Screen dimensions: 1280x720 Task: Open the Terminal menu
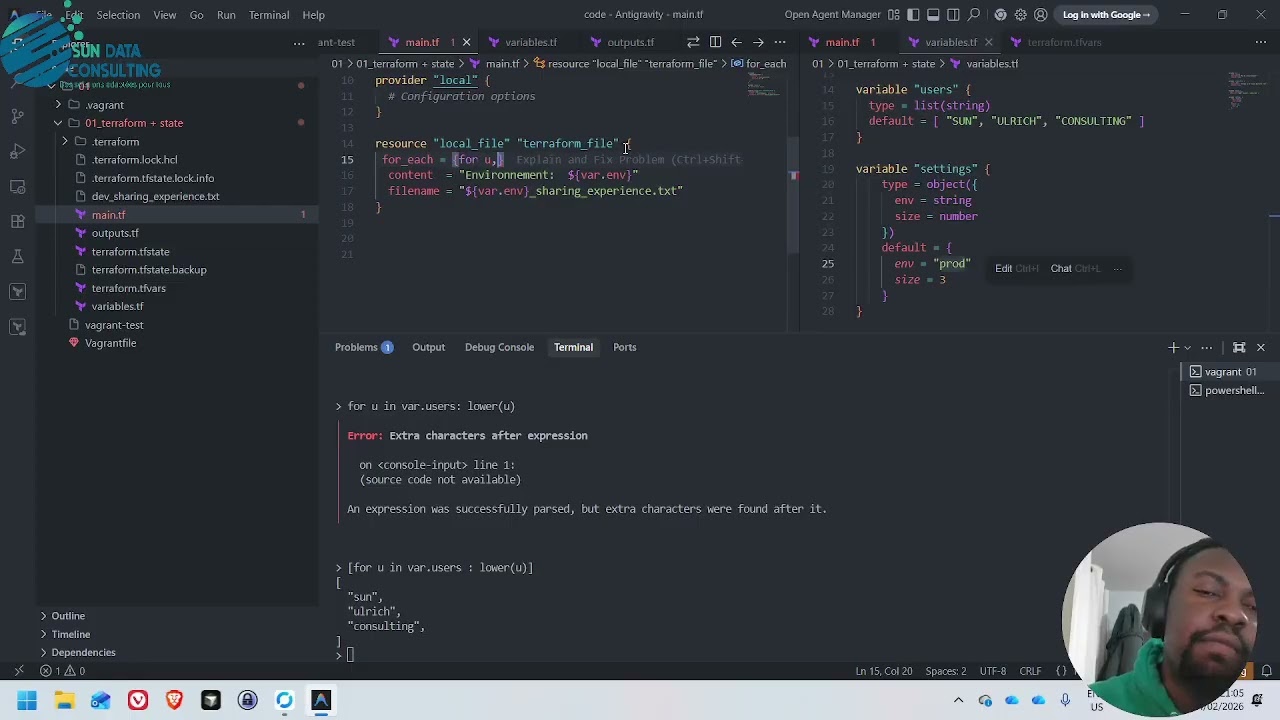point(269,15)
